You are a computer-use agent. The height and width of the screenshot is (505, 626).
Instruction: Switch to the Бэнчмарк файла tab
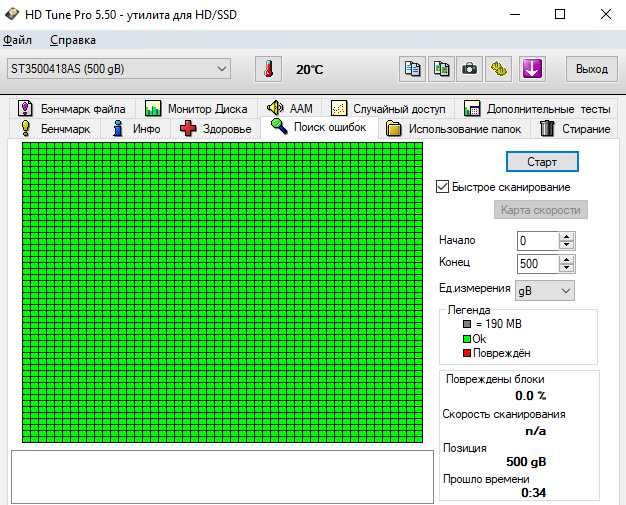click(72, 108)
